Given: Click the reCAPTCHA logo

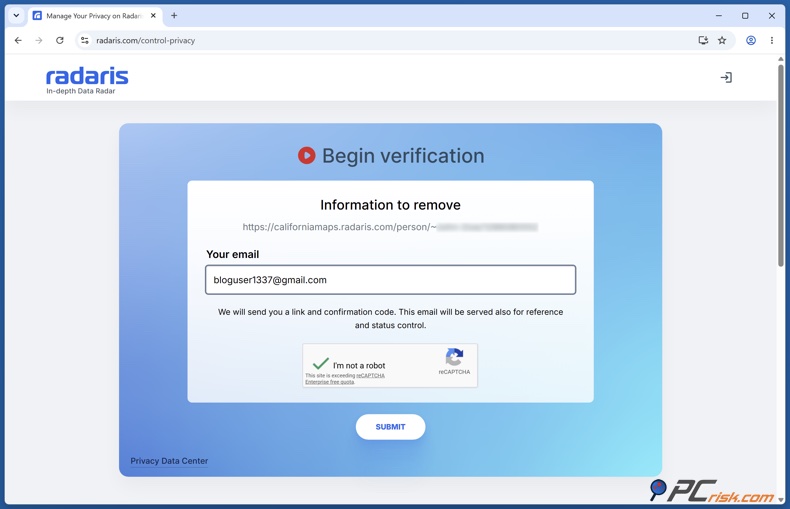Looking at the screenshot, I should coord(454,357).
